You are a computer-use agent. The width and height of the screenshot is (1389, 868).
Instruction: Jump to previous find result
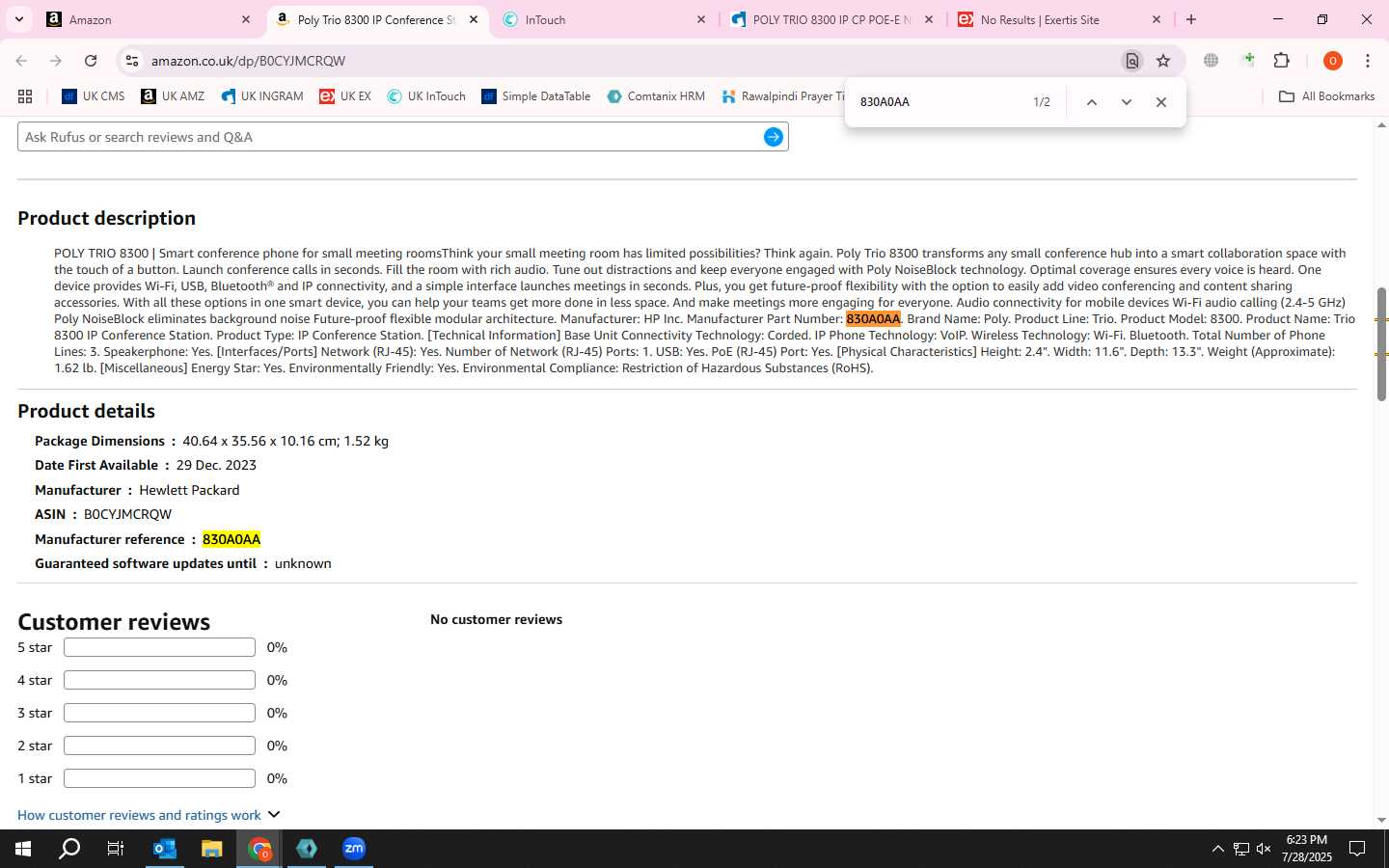pos(1092,102)
